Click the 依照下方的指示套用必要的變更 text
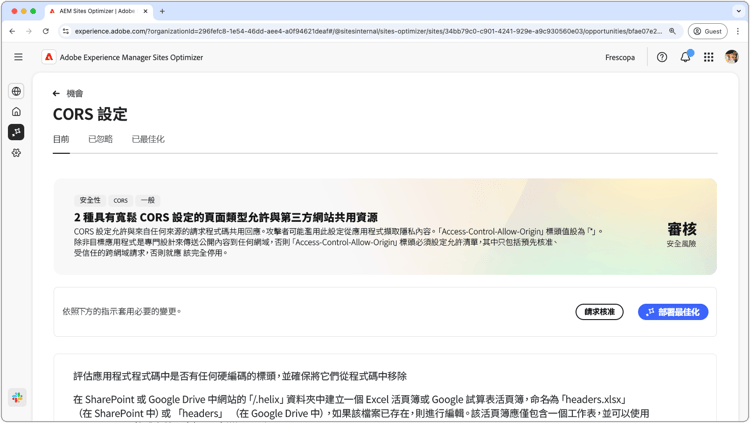Image resolution: width=750 pixels, height=423 pixels. tap(122, 312)
